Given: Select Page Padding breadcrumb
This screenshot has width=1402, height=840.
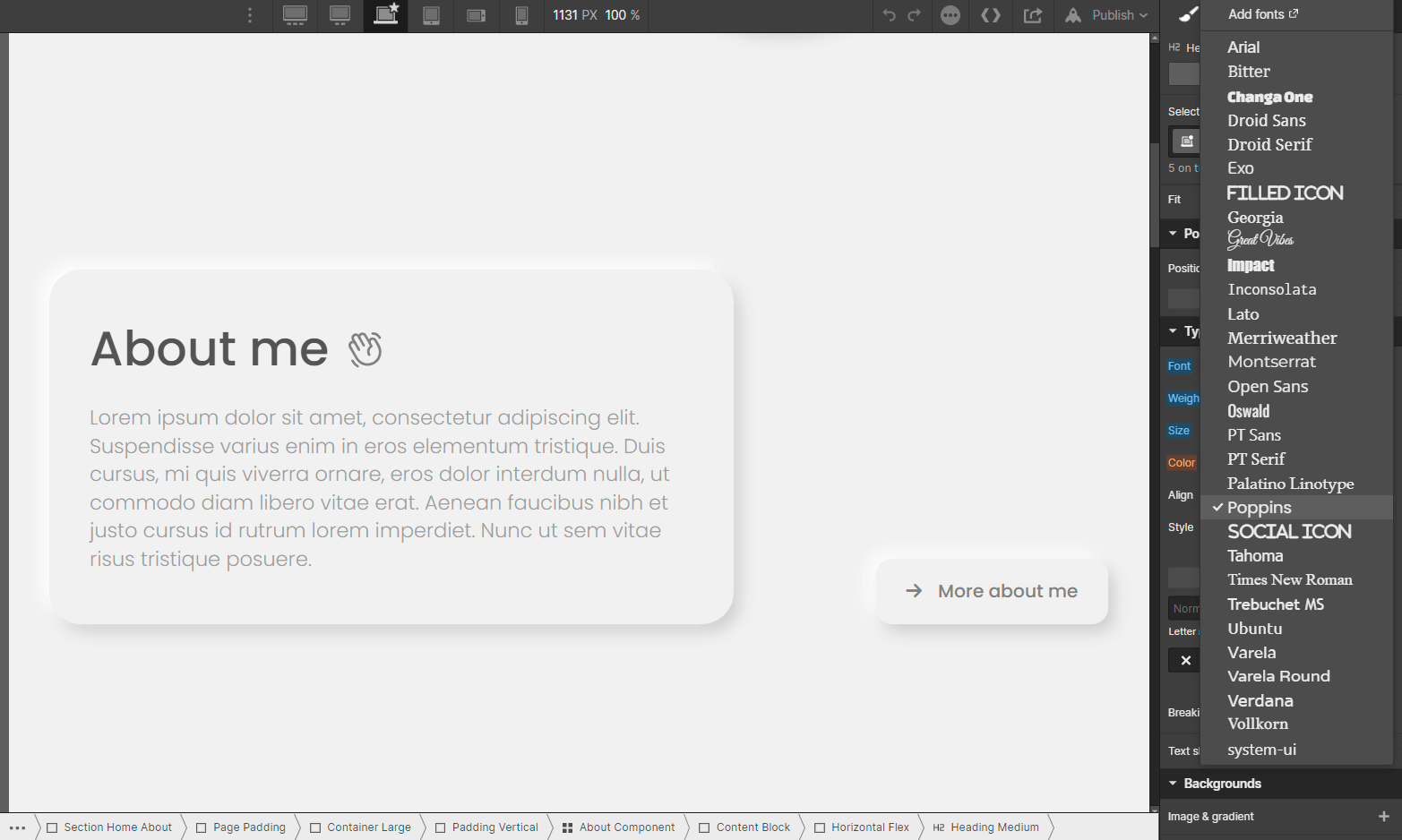Looking at the screenshot, I should tap(241, 827).
